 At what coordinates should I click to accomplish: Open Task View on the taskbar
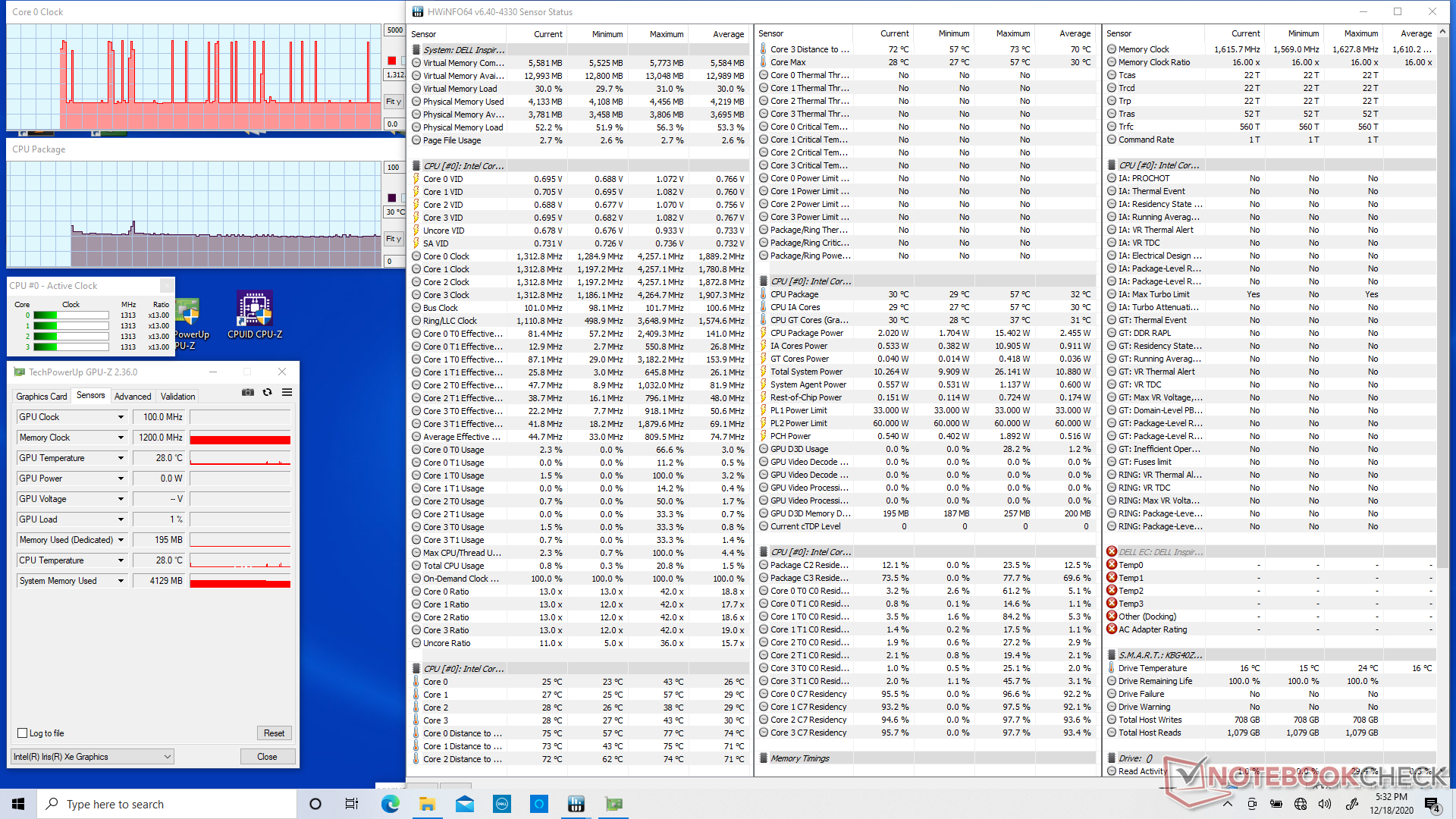point(352,804)
